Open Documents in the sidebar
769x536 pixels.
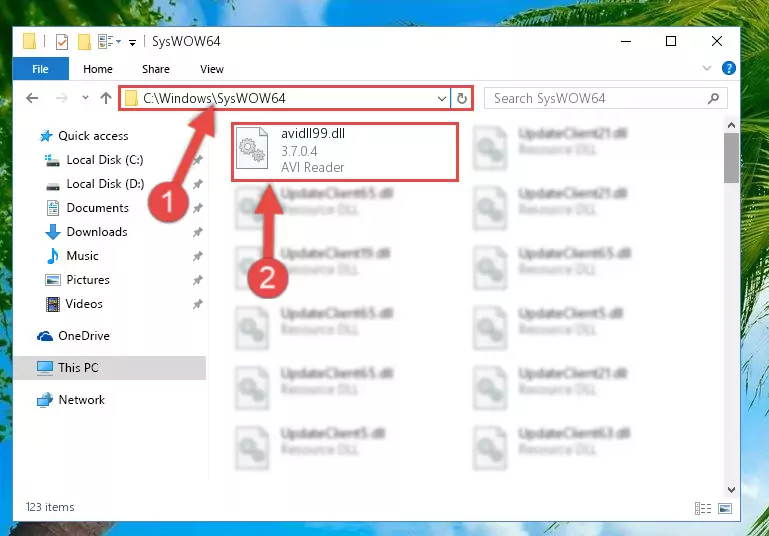tap(98, 208)
